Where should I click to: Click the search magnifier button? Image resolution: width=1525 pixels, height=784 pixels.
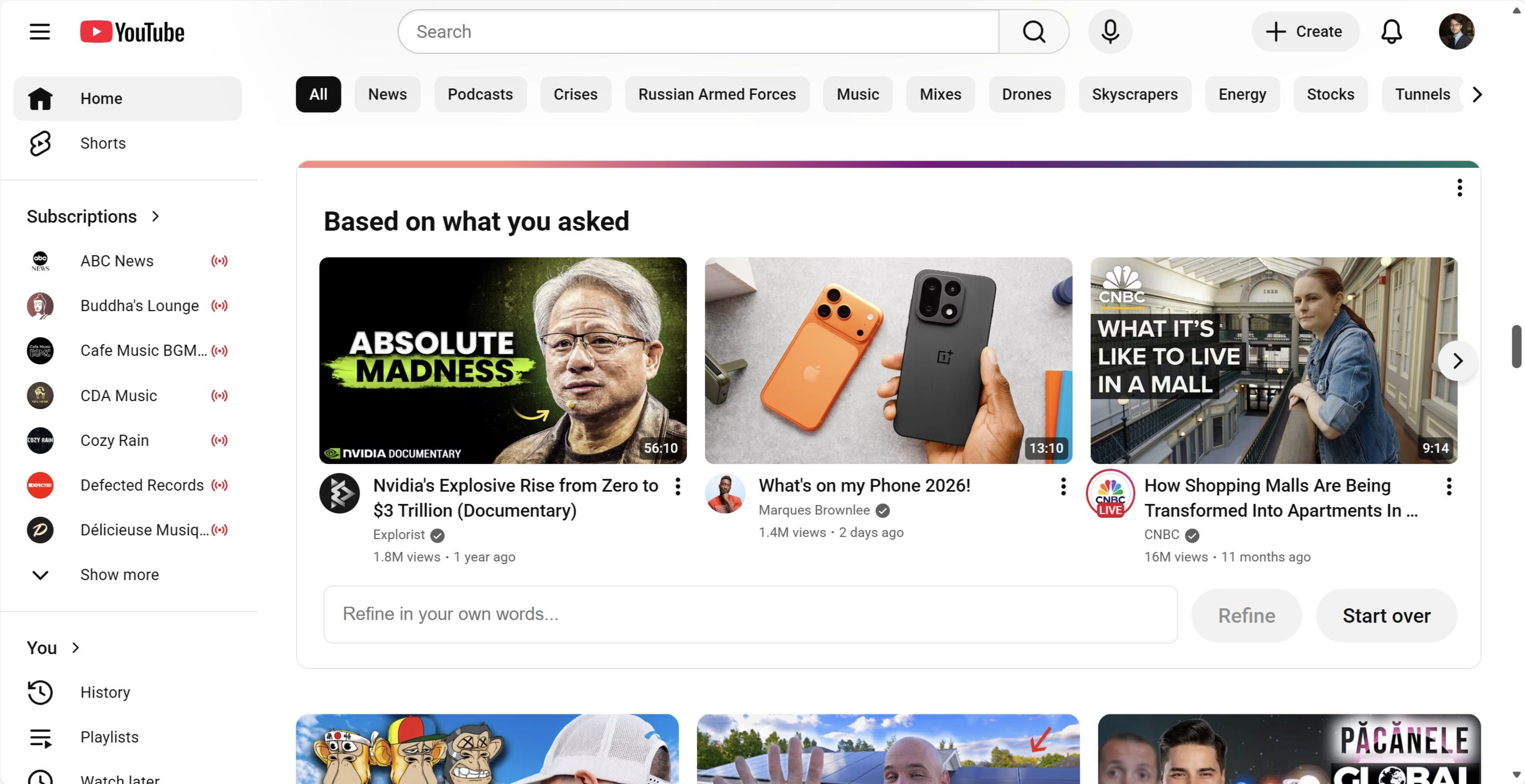1034,31
